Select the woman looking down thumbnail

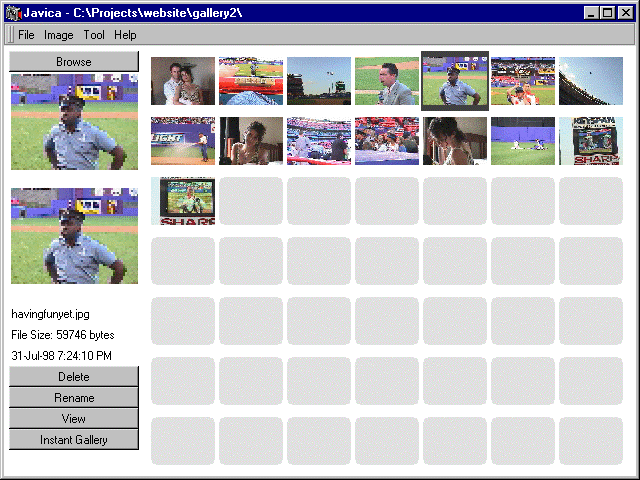[455, 141]
